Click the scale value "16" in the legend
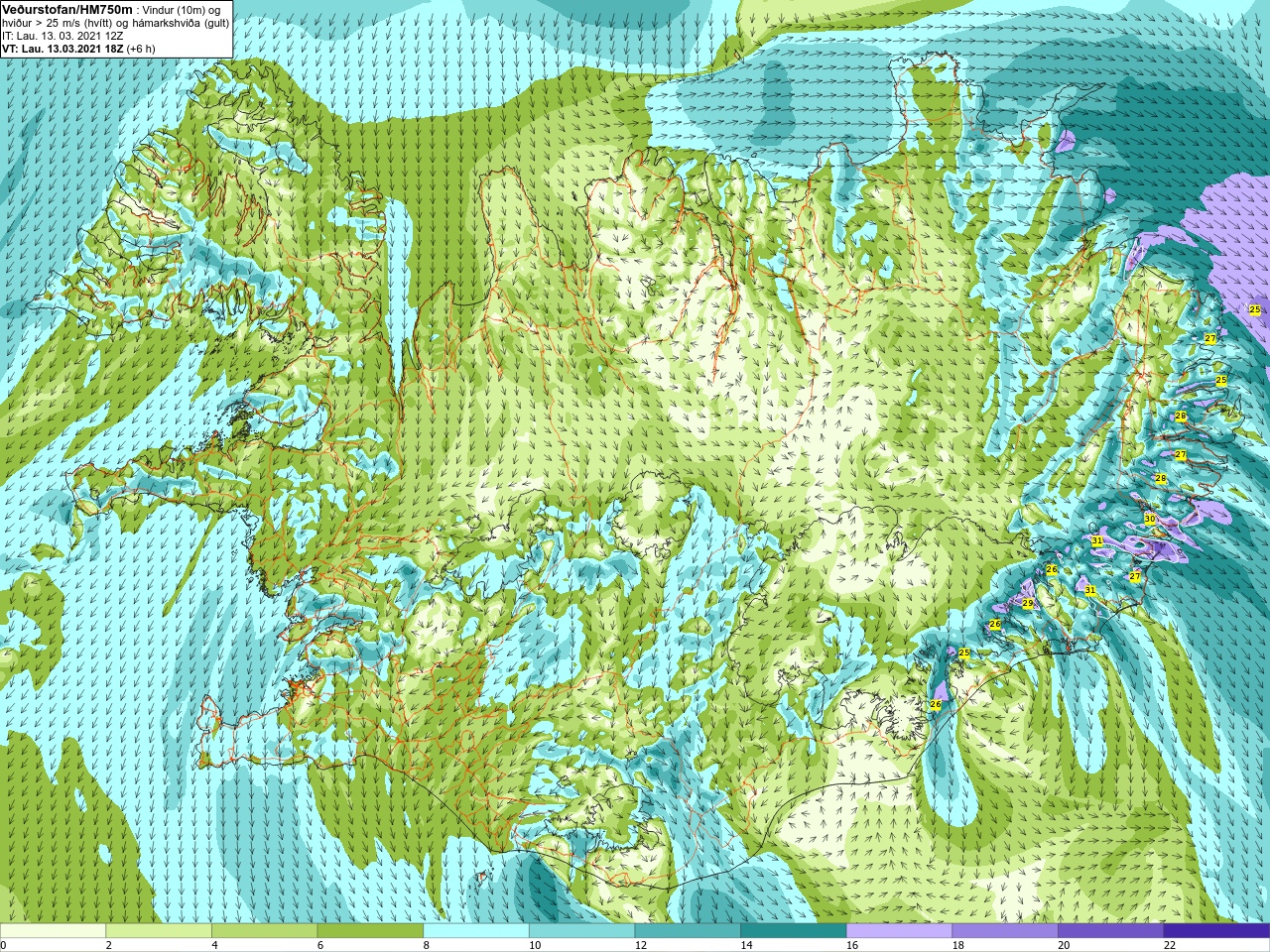 tap(852, 945)
